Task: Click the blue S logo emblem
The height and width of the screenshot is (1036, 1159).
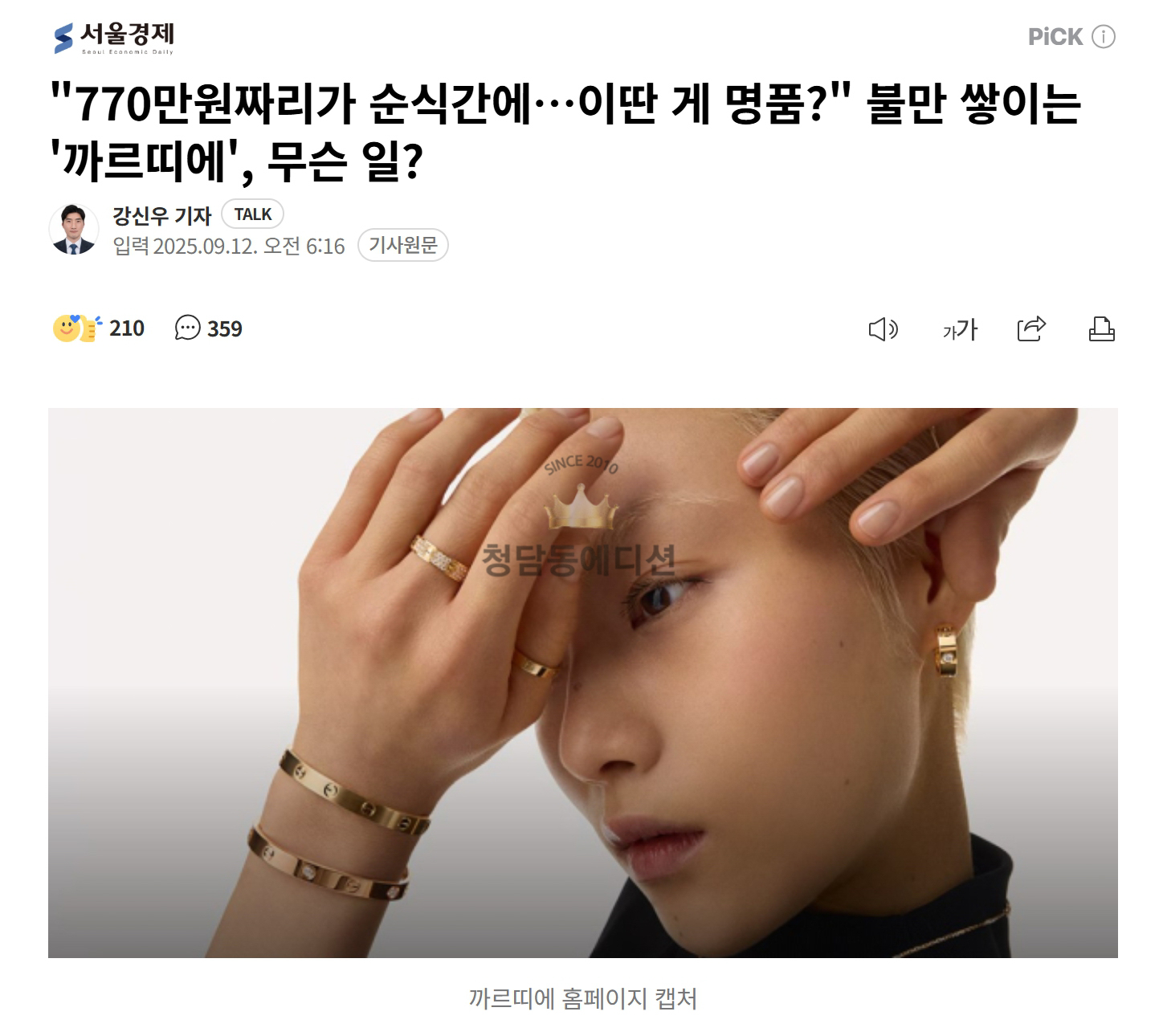Action: pos(63,39)
